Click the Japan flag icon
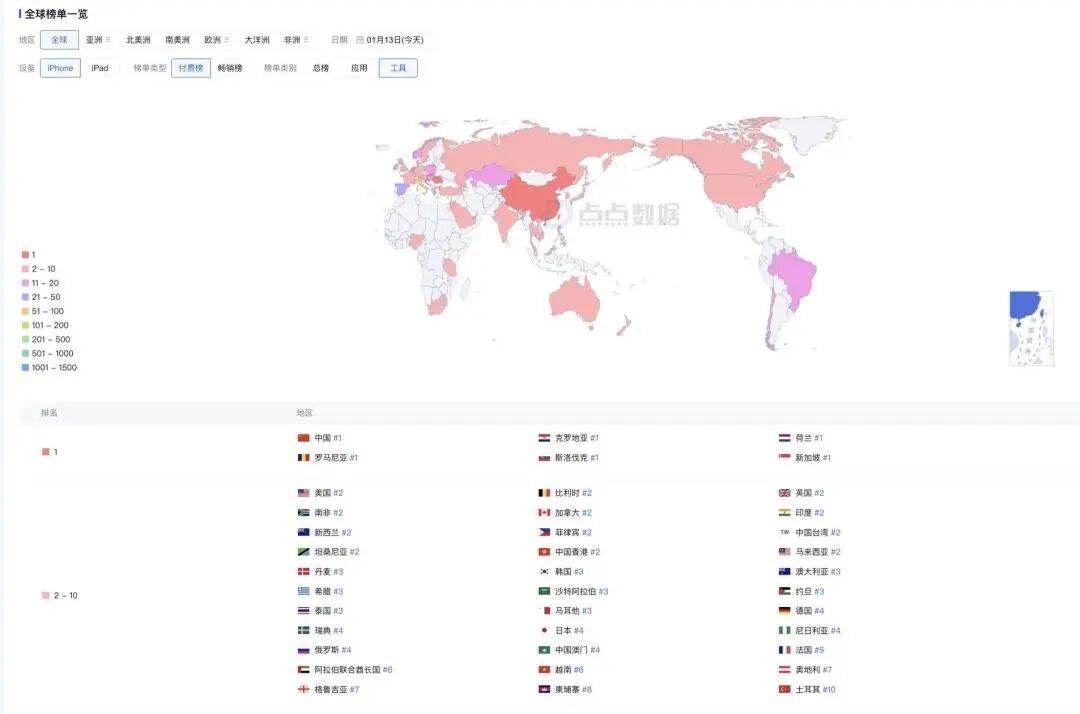 (545, 631)
